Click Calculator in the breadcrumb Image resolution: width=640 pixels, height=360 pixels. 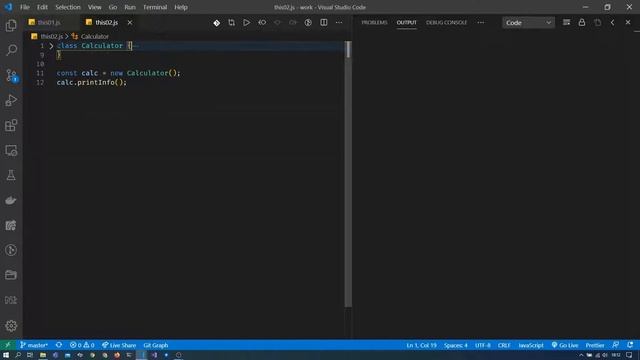[x=95, y=36]
